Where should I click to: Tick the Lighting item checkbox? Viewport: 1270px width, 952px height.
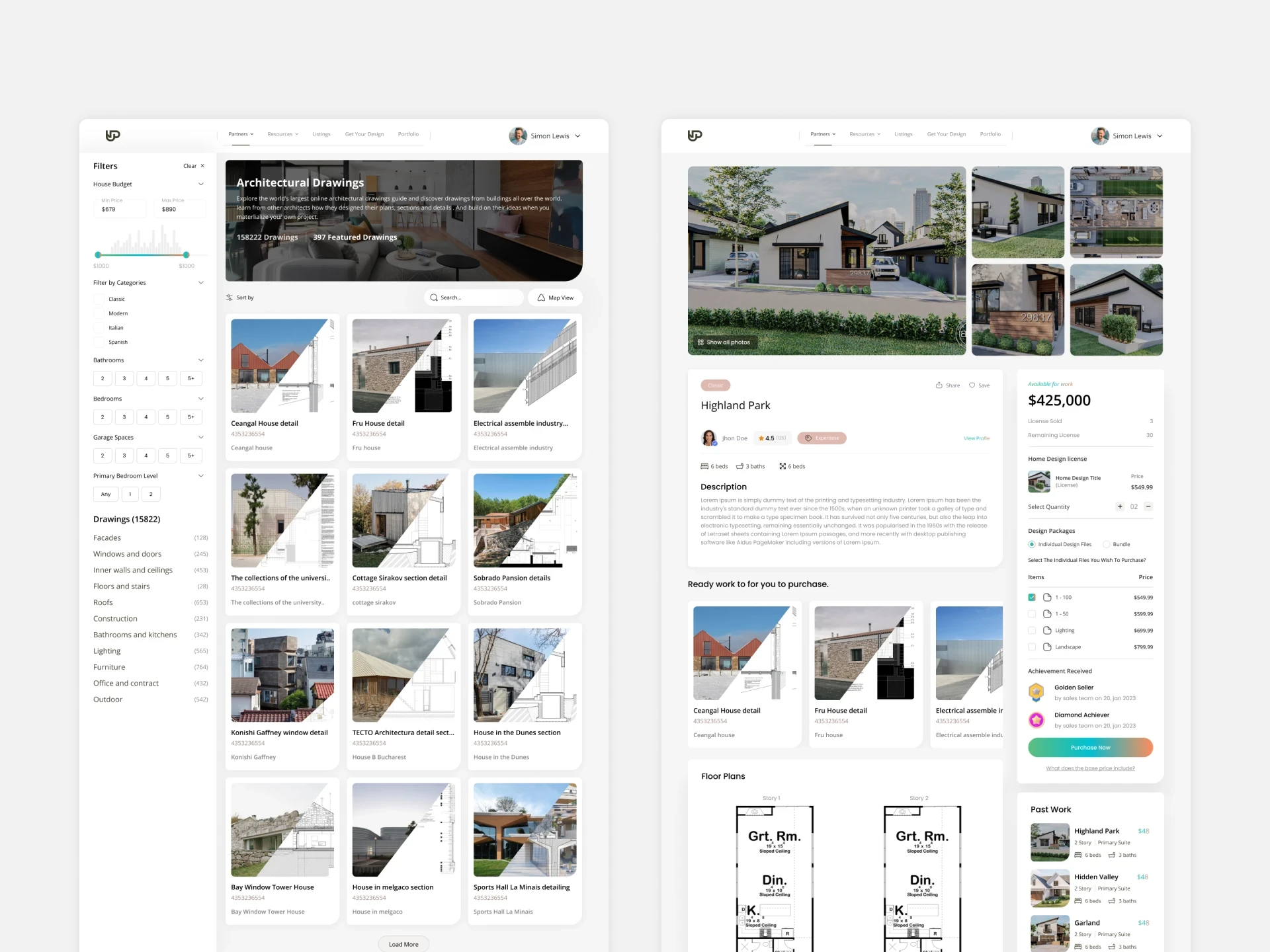1032,631
